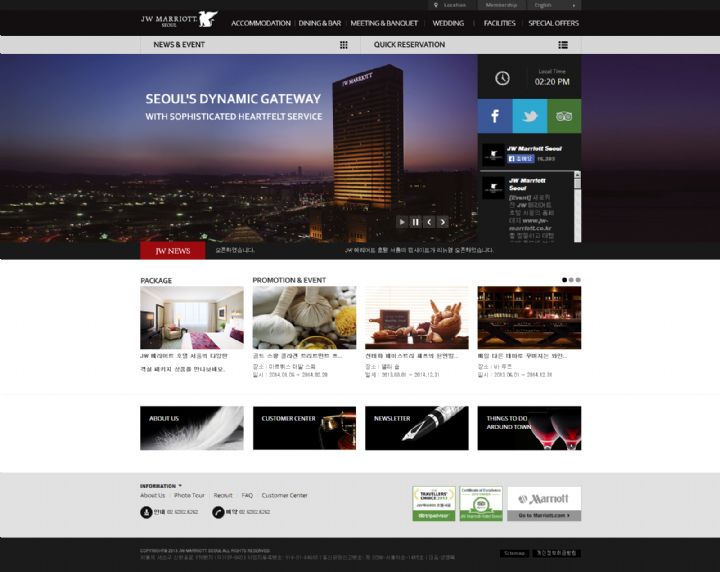
Task: Open the Quick Reservation list icon
Action: point(563,45)
